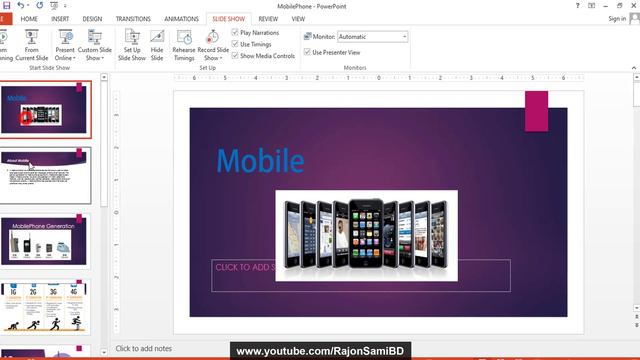Click the Save icon in quick access toolbar
This screenshot has width=640, height=360.
pos(6,5)
